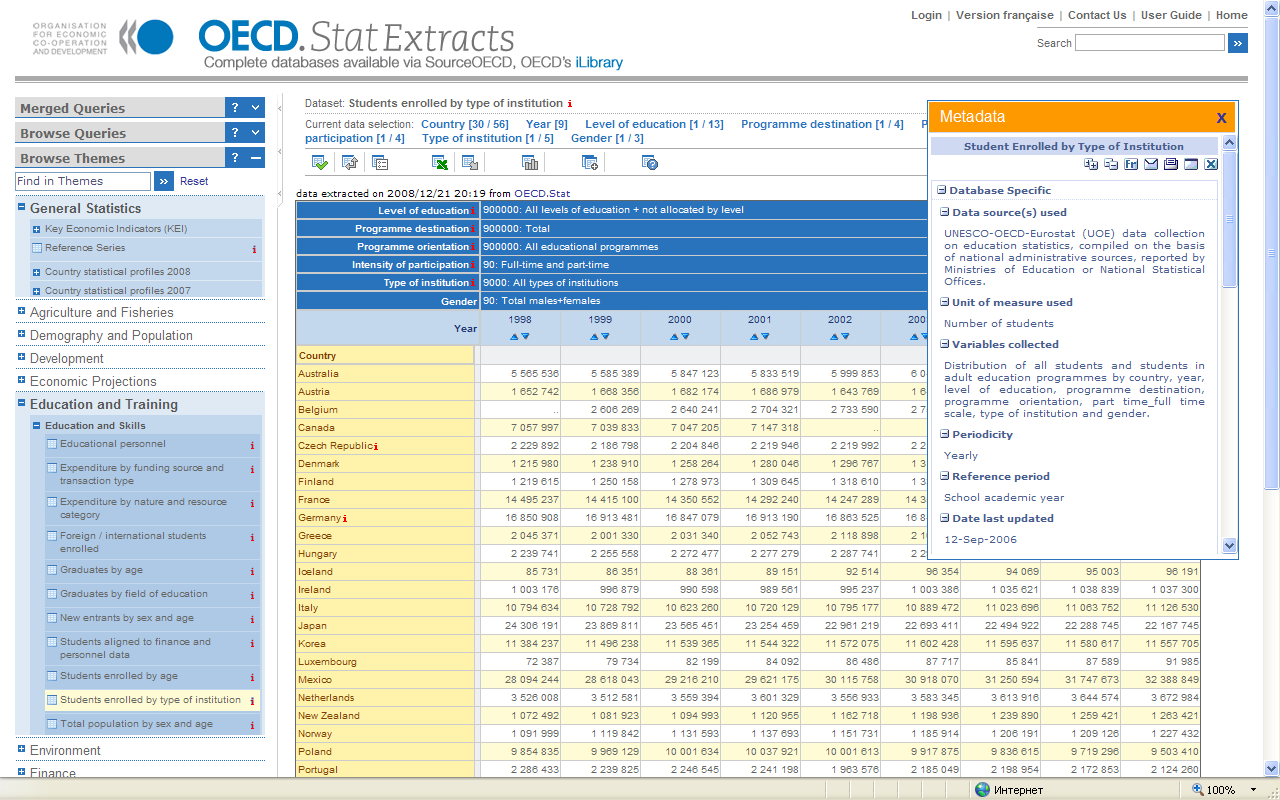
Task: Click info icon next to Czech Republic
Action: tap(376, 446)
